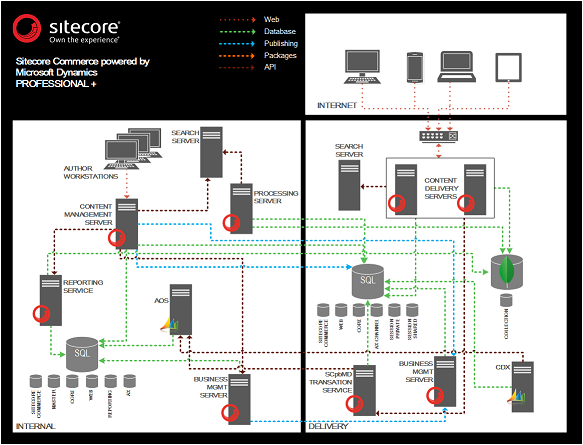Click the Delivery Business Mgmt Server icon
583x445 pixels.
click(445, 381)
